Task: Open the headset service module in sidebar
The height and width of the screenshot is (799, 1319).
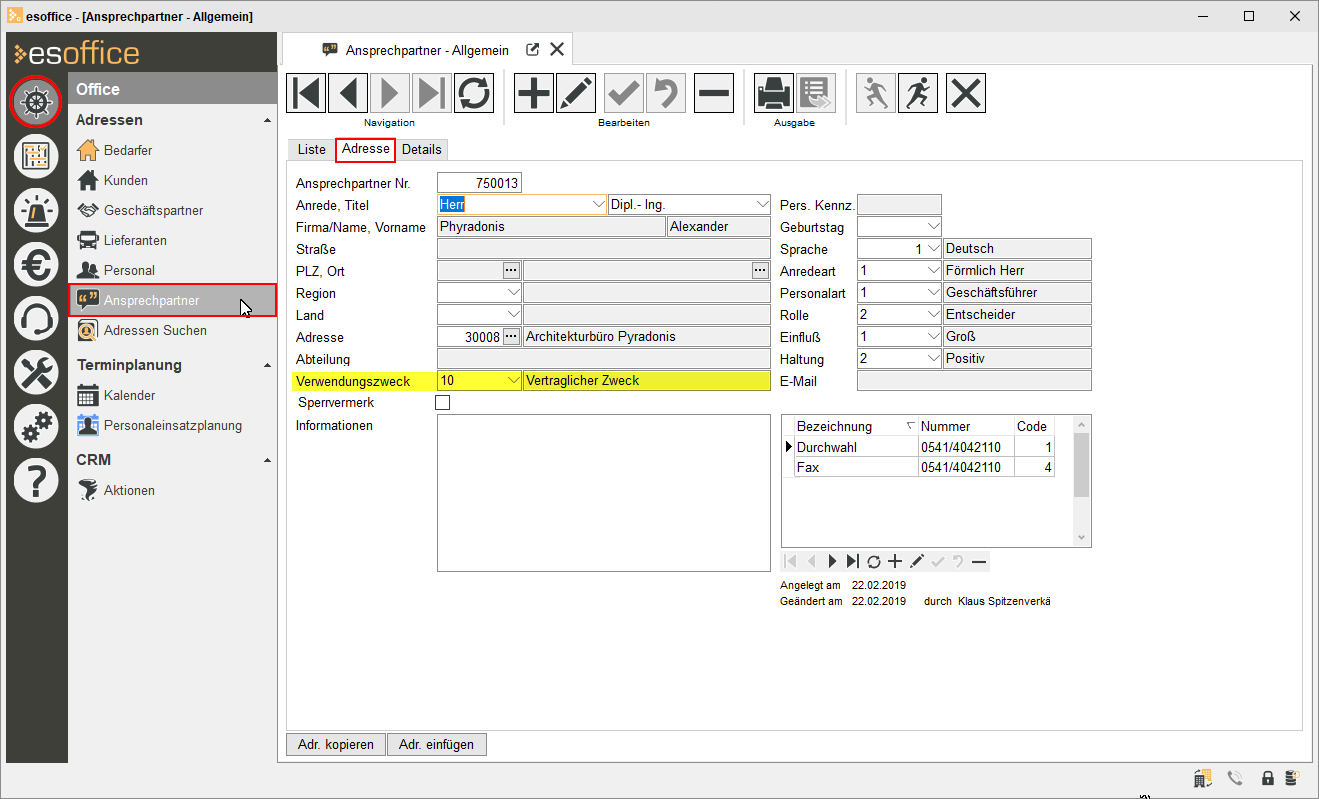Action: click(x=36, y=319)
